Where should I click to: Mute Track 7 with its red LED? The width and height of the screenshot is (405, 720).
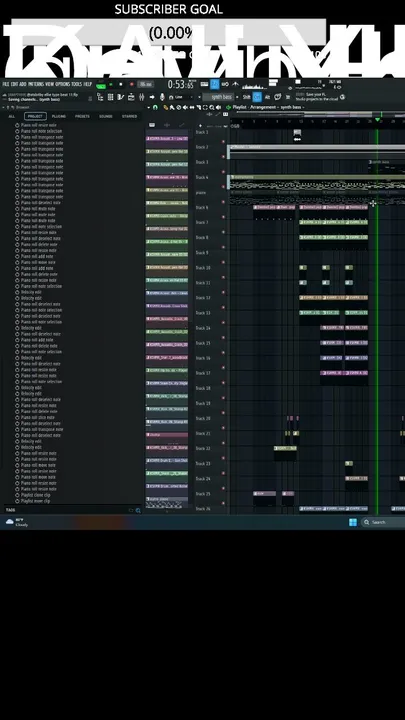pos(224,232)
